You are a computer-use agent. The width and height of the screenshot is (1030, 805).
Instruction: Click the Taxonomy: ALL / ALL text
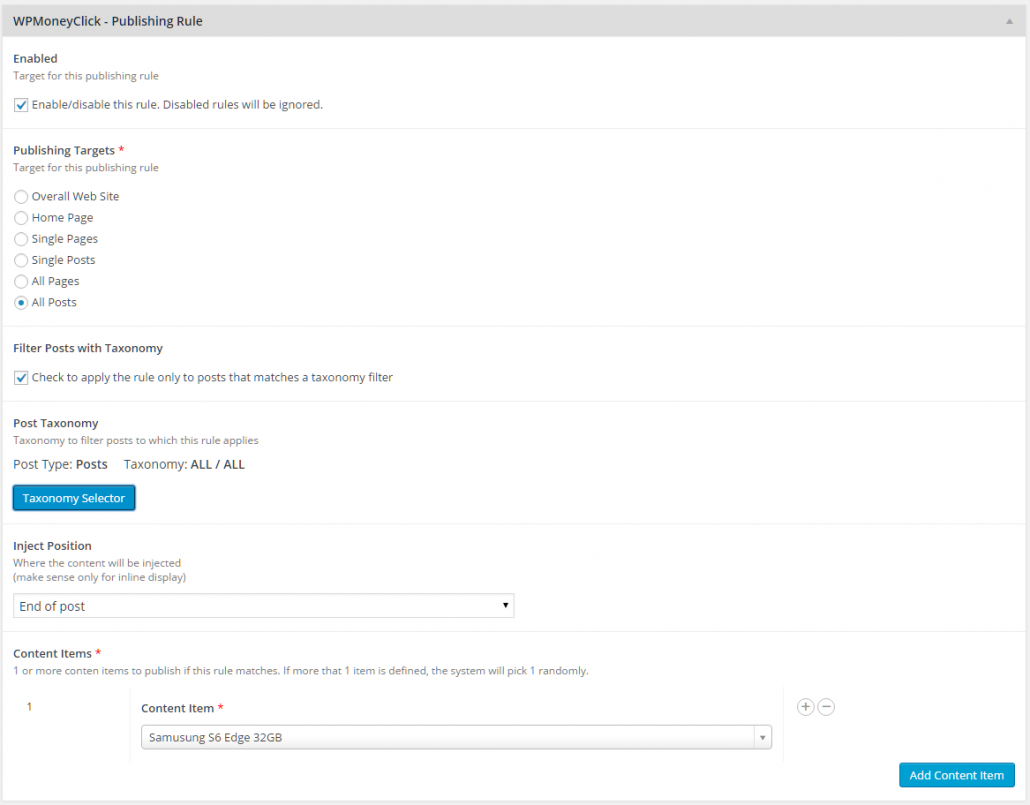184,465
